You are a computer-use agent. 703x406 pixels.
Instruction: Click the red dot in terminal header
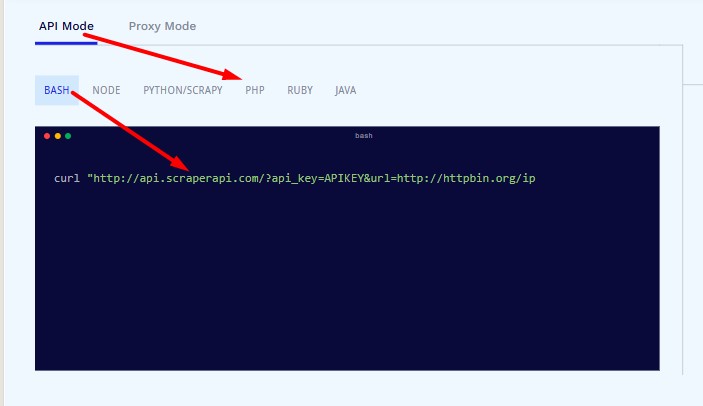(x=47, y=136)
